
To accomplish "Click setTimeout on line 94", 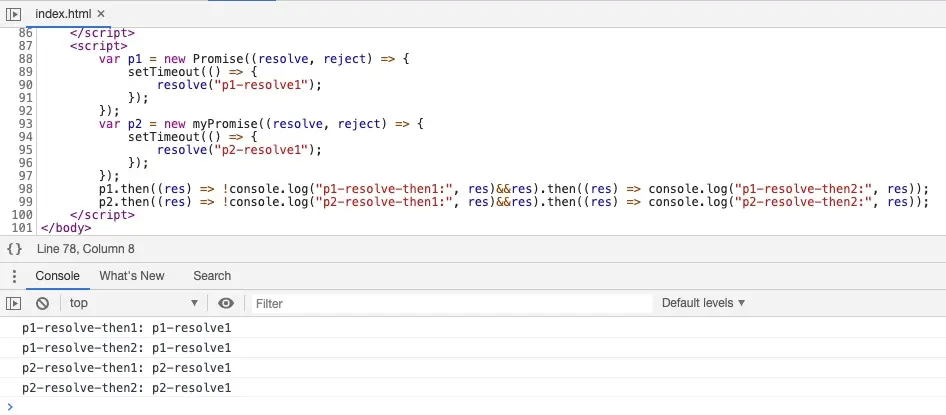I will tap(164, 137).
